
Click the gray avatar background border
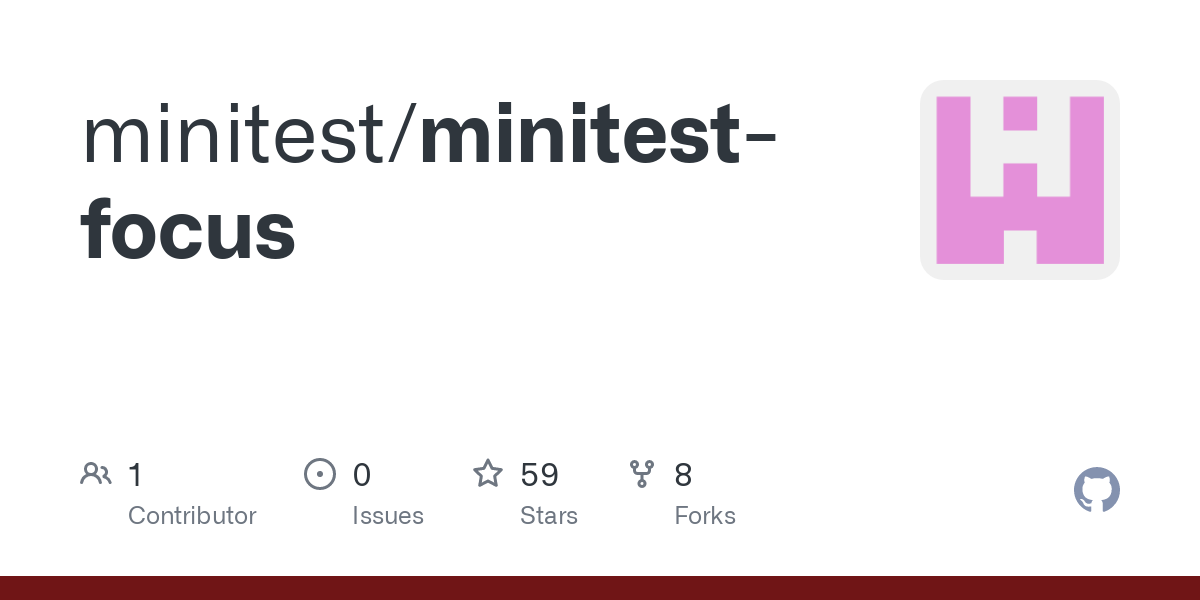point(927,180)
